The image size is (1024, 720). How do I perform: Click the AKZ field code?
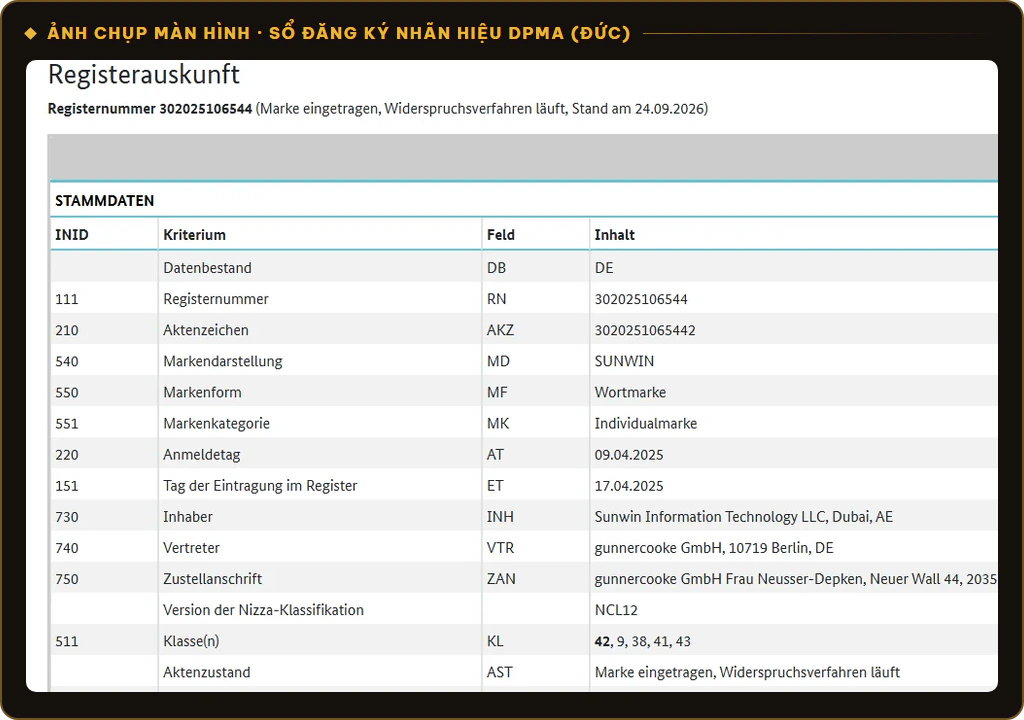(x=500, y=330)
